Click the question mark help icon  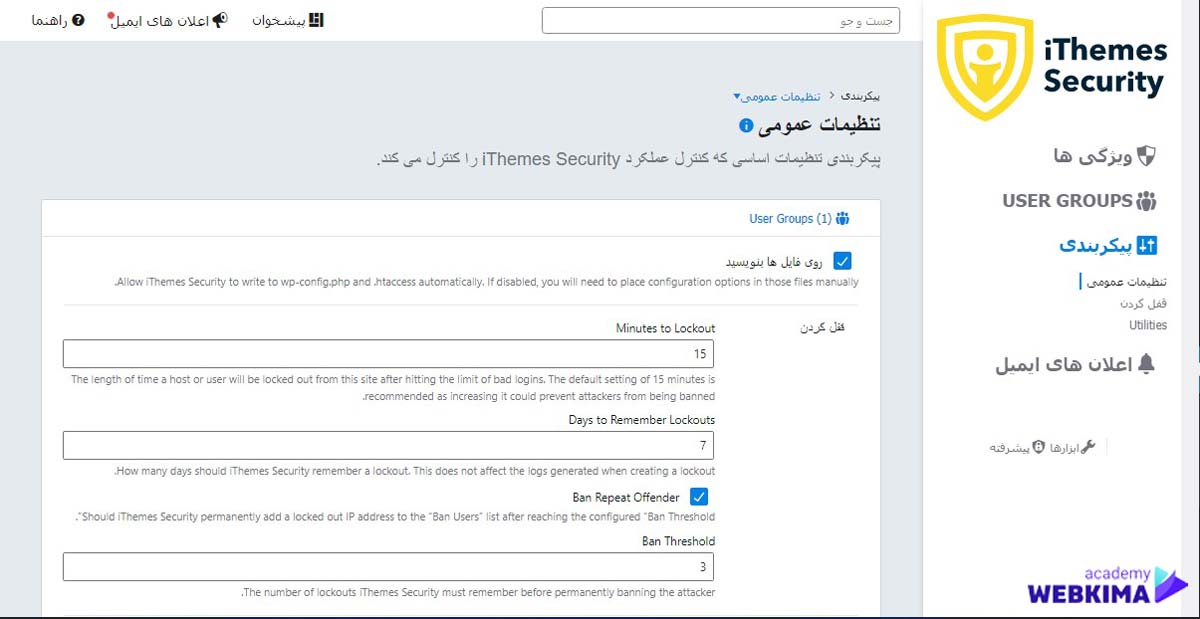pyautogui.click(x=79, y=20)
